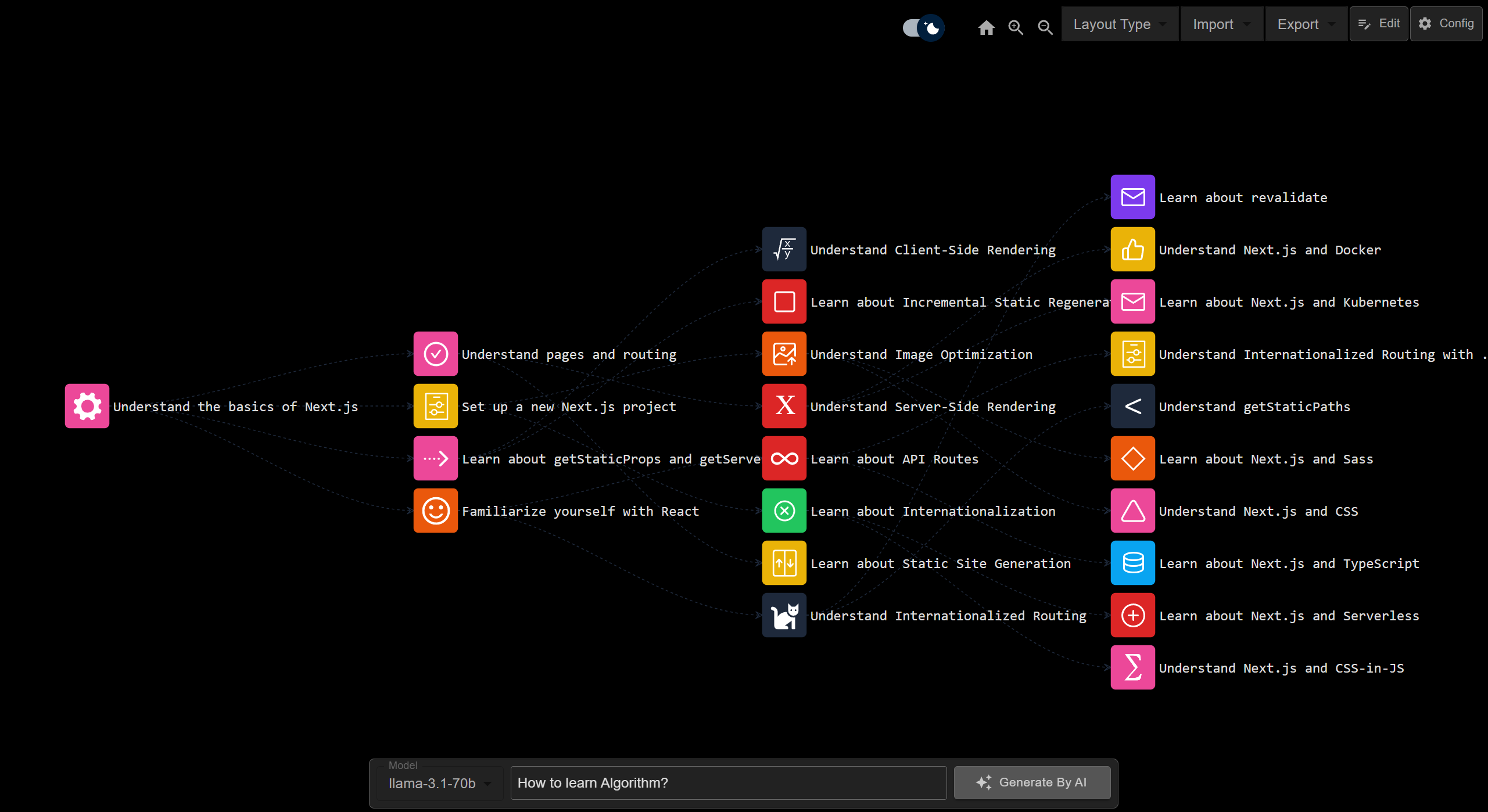Viewport: 1488px width, 812px height.
Task: Toggle the Config panel button
Action: pos(1447,24)
